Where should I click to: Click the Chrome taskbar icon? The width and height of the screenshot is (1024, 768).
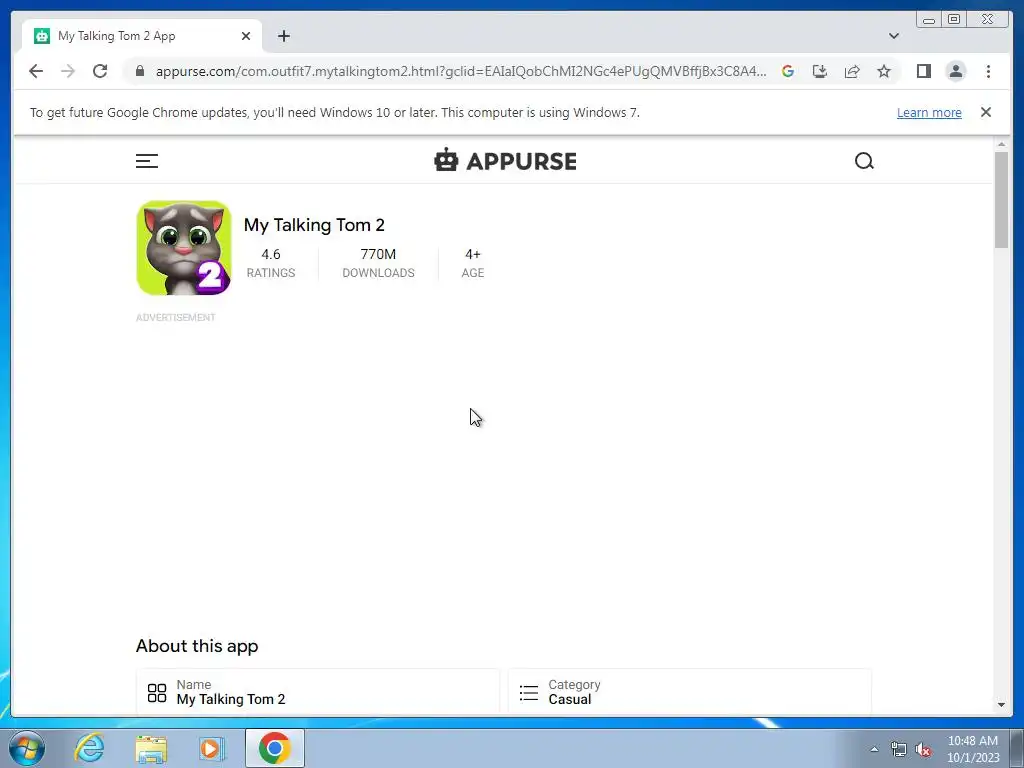pos(274,748)
